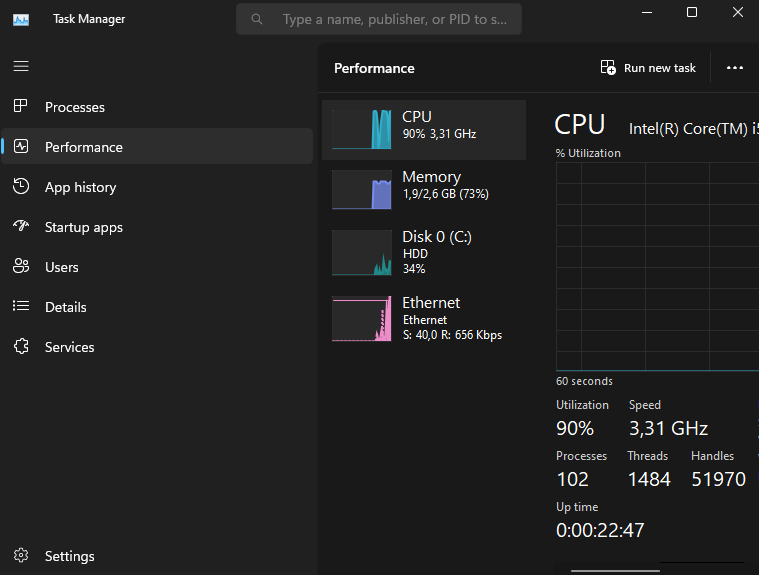Click the Intel(R) Core(TM) processor name
The height and width of the screenshot is (575, 759).
point(693,129)
